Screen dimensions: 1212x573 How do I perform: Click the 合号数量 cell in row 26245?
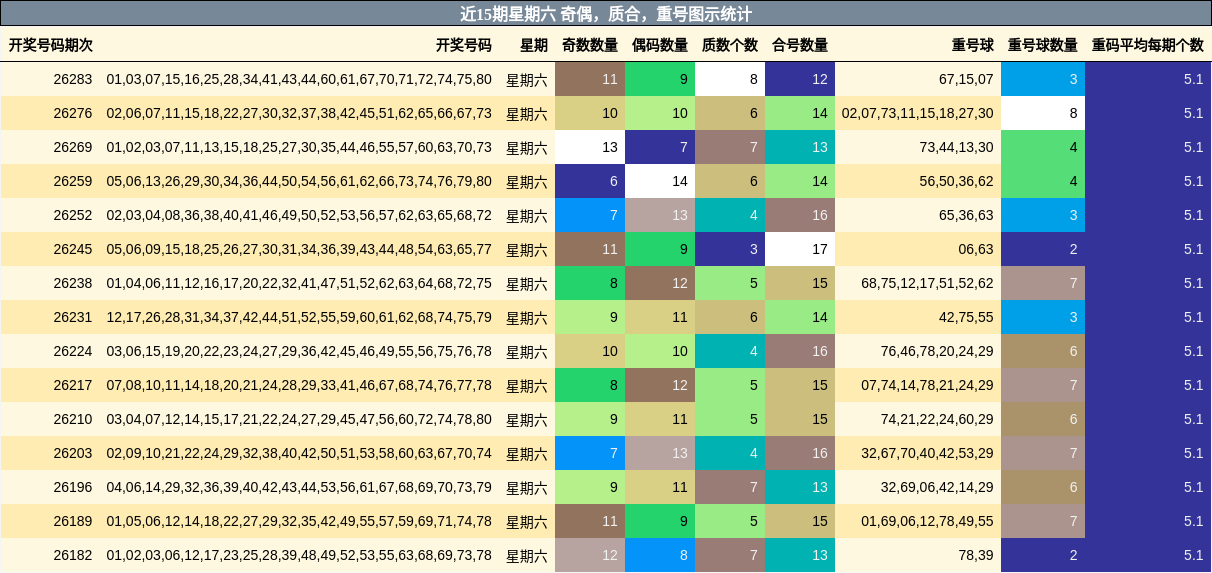[800, 249]
